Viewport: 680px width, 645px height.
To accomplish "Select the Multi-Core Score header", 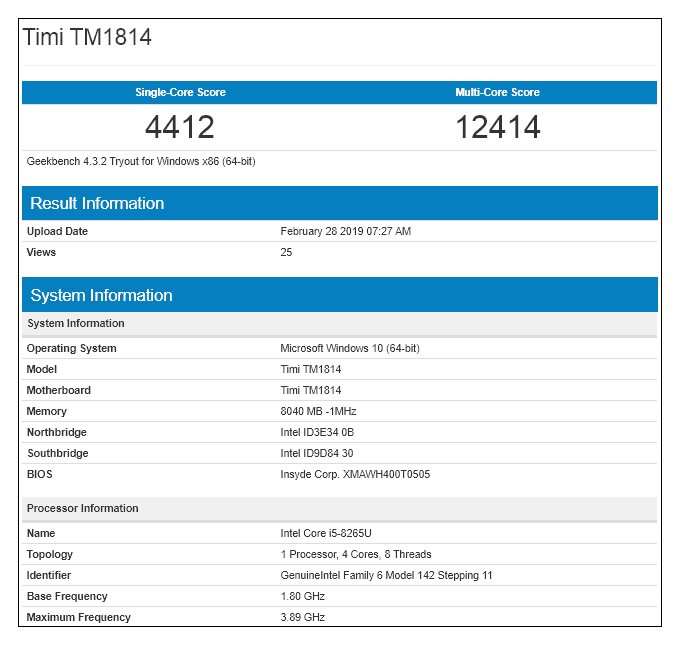I will coord(497,92).
